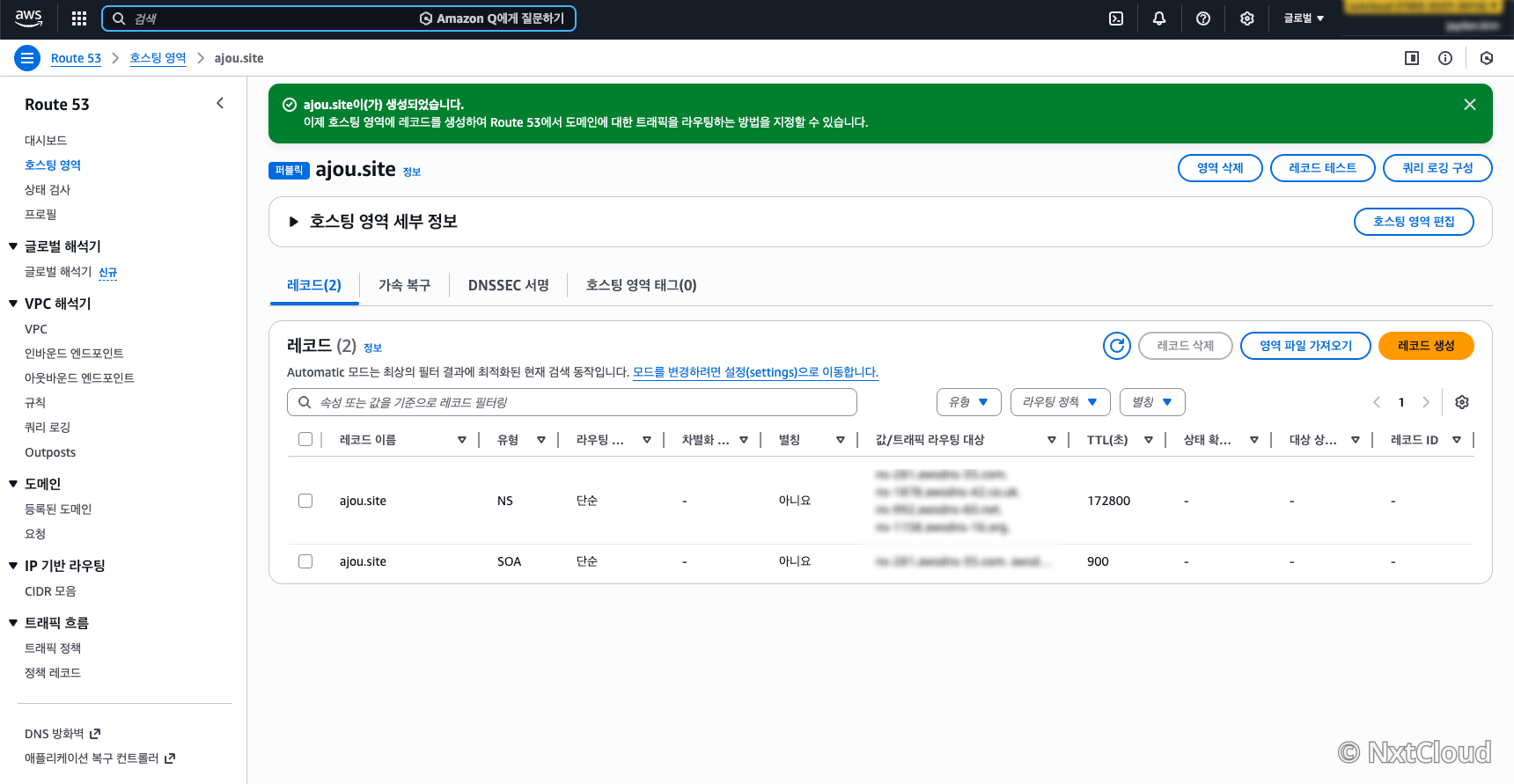The width and height of the screenshot is (1514, 784).
Task: Collapse the Route 53 navigation panel
Action: (220, 104)
